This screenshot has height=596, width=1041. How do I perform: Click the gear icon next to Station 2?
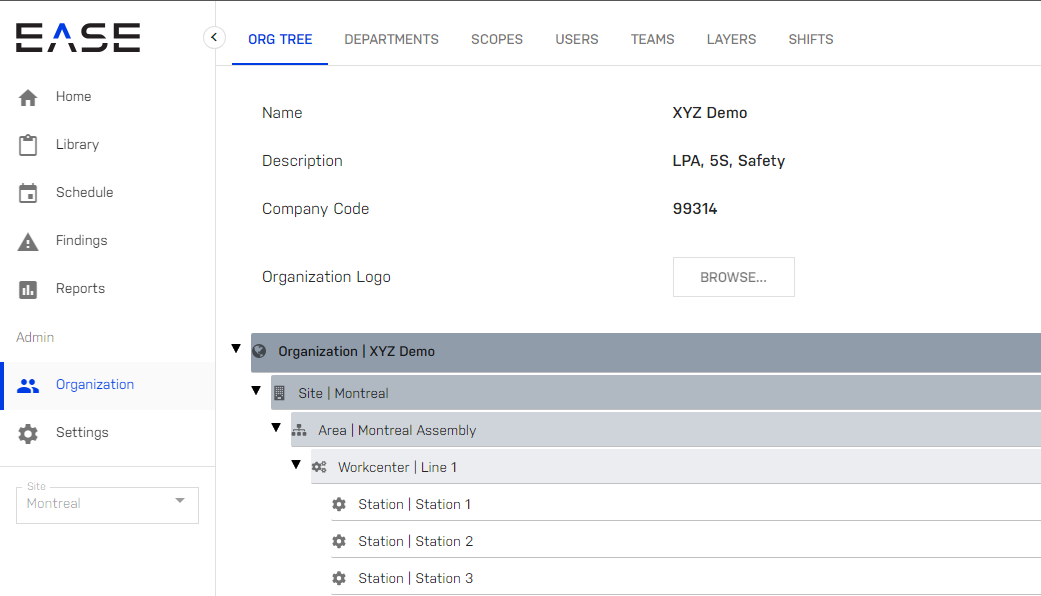(339, 542)
